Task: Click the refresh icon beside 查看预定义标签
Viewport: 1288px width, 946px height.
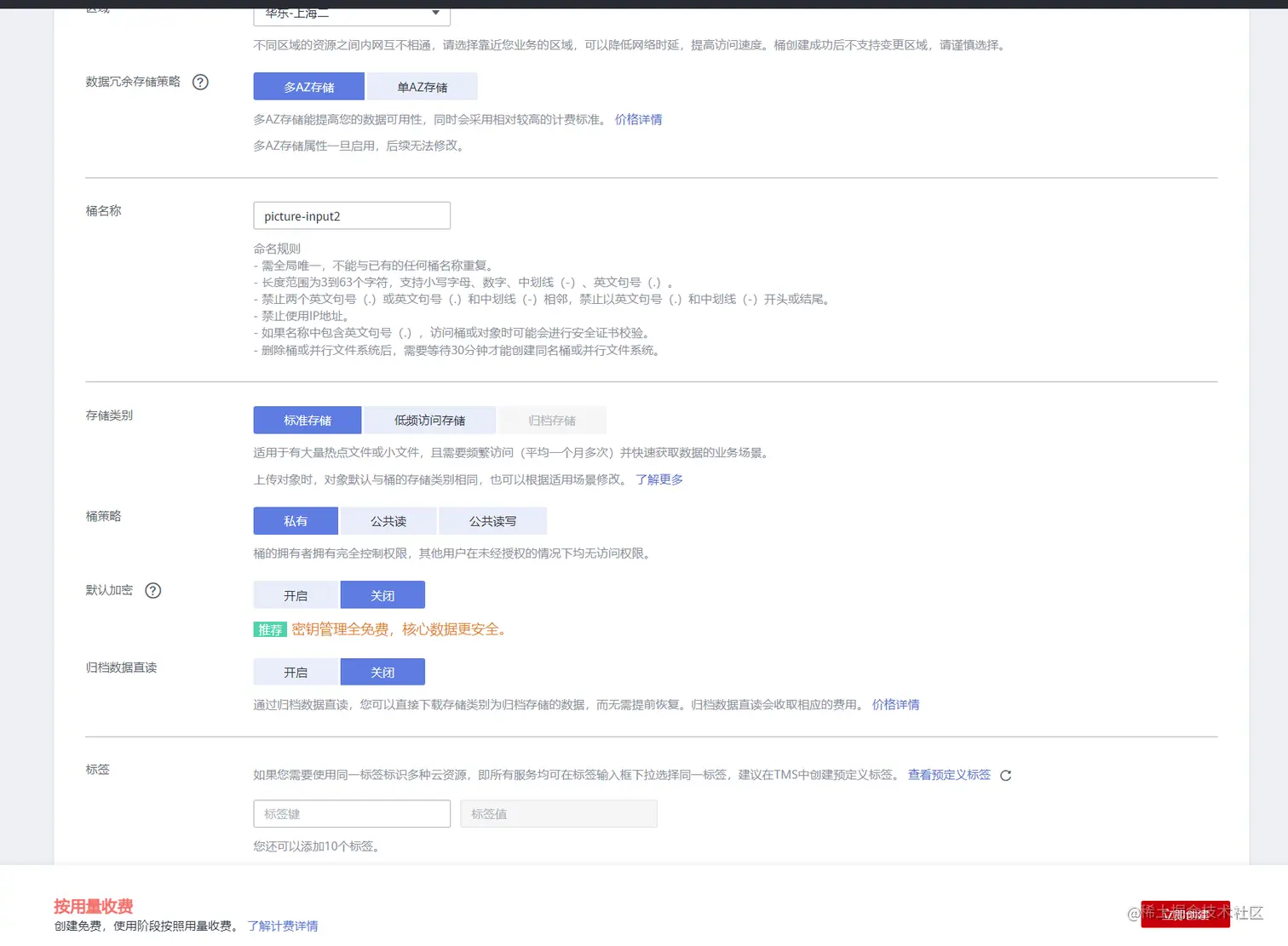Action: point(1006,775)
